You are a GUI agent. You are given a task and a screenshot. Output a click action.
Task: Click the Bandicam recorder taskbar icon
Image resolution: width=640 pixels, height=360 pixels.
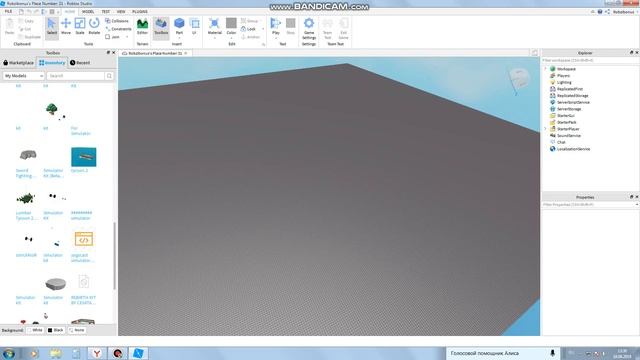[x=118, y=353]
